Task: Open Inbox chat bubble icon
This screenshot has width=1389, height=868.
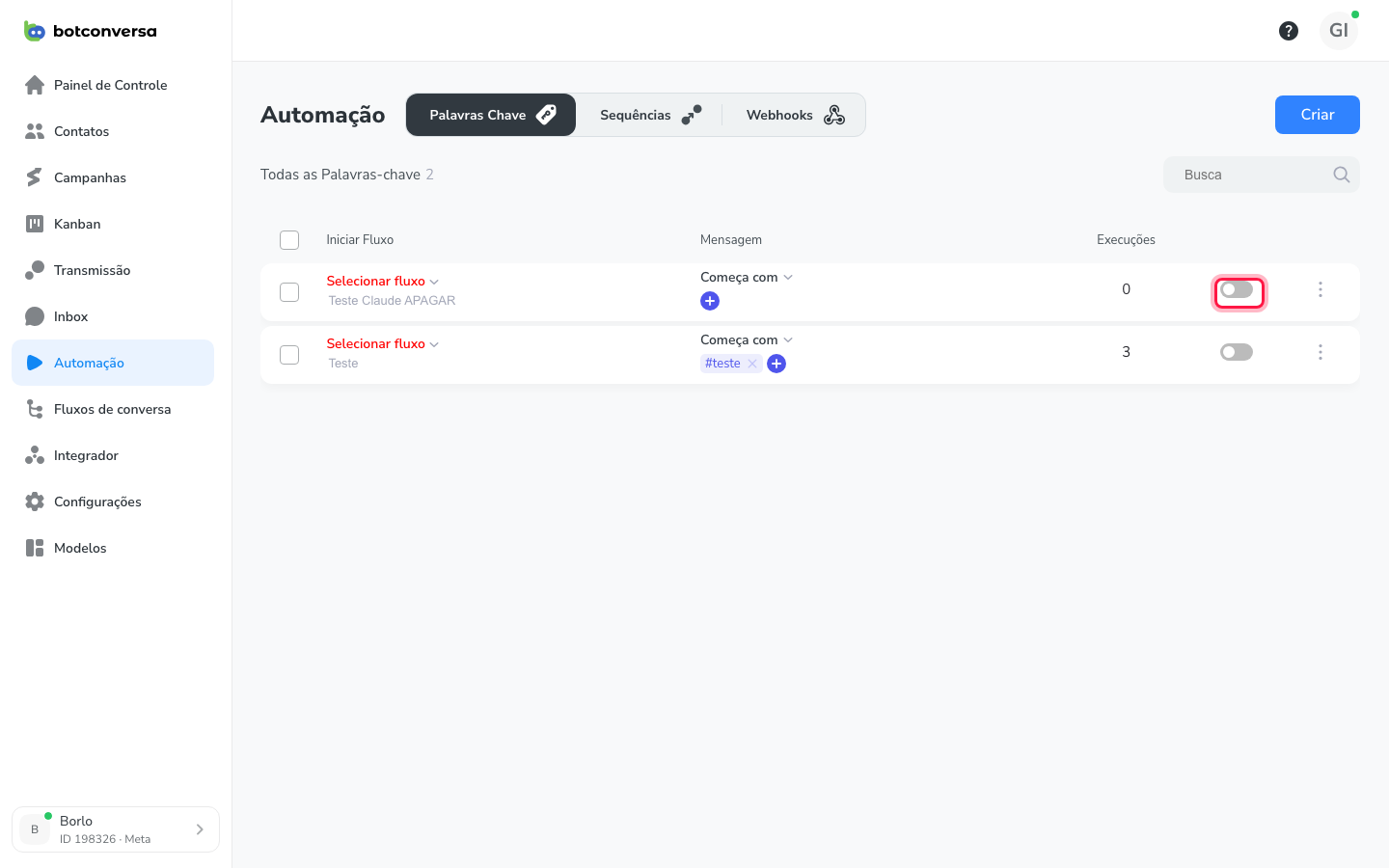Action: pos(35,316)
